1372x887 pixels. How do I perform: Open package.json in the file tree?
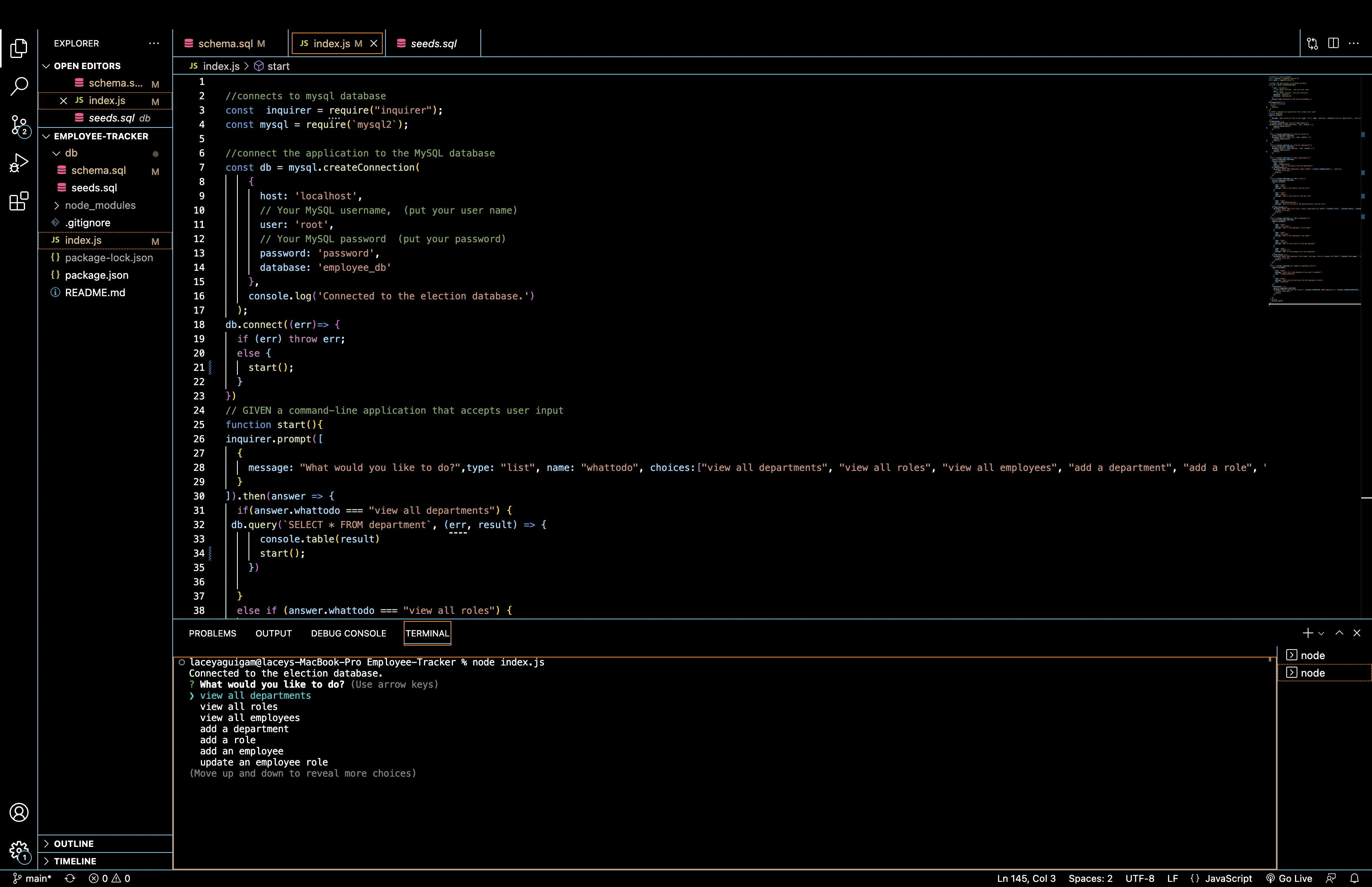[105, 275]
